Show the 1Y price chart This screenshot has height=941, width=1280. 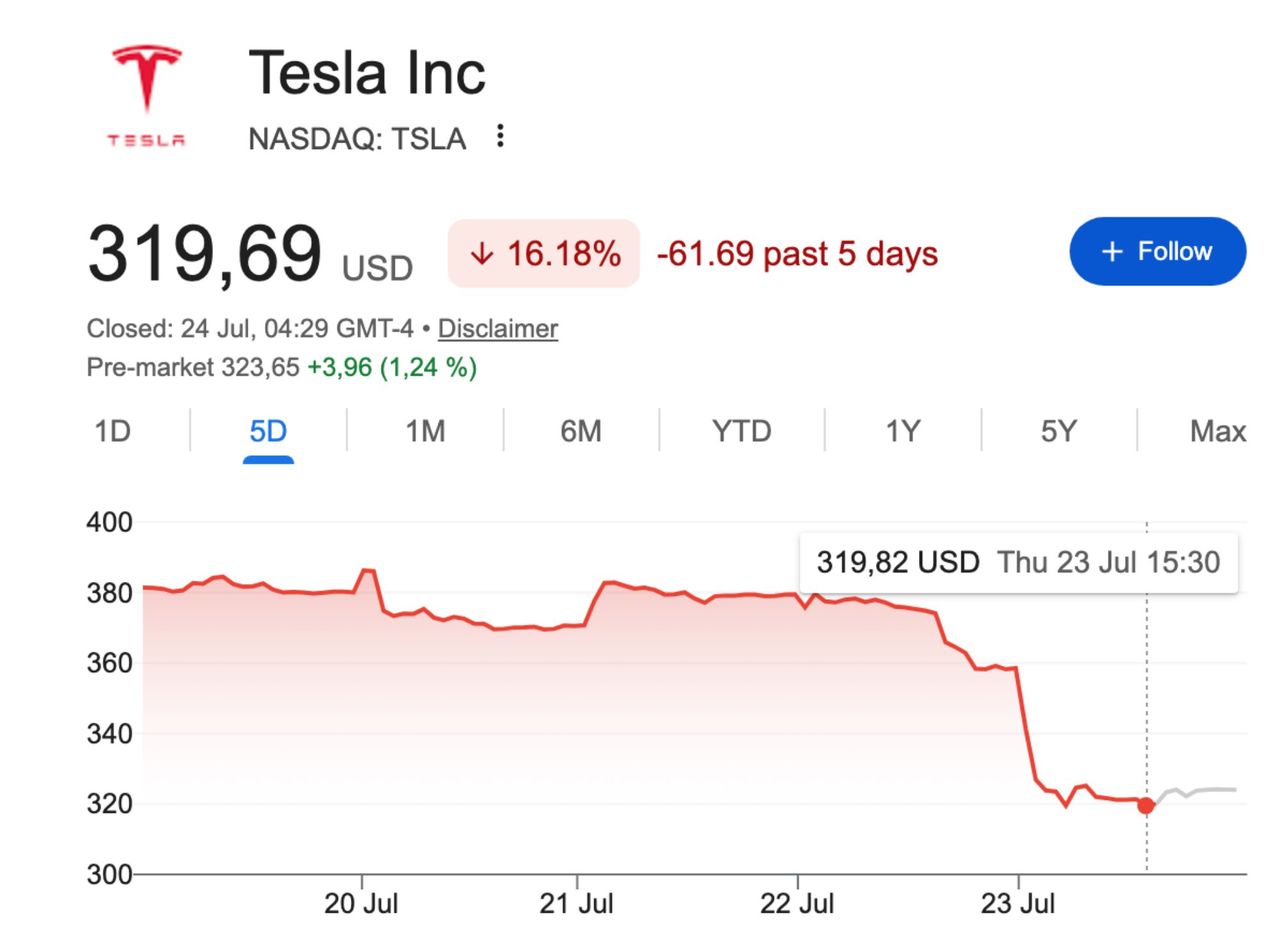pyautogui.click(x=903, y=431)
